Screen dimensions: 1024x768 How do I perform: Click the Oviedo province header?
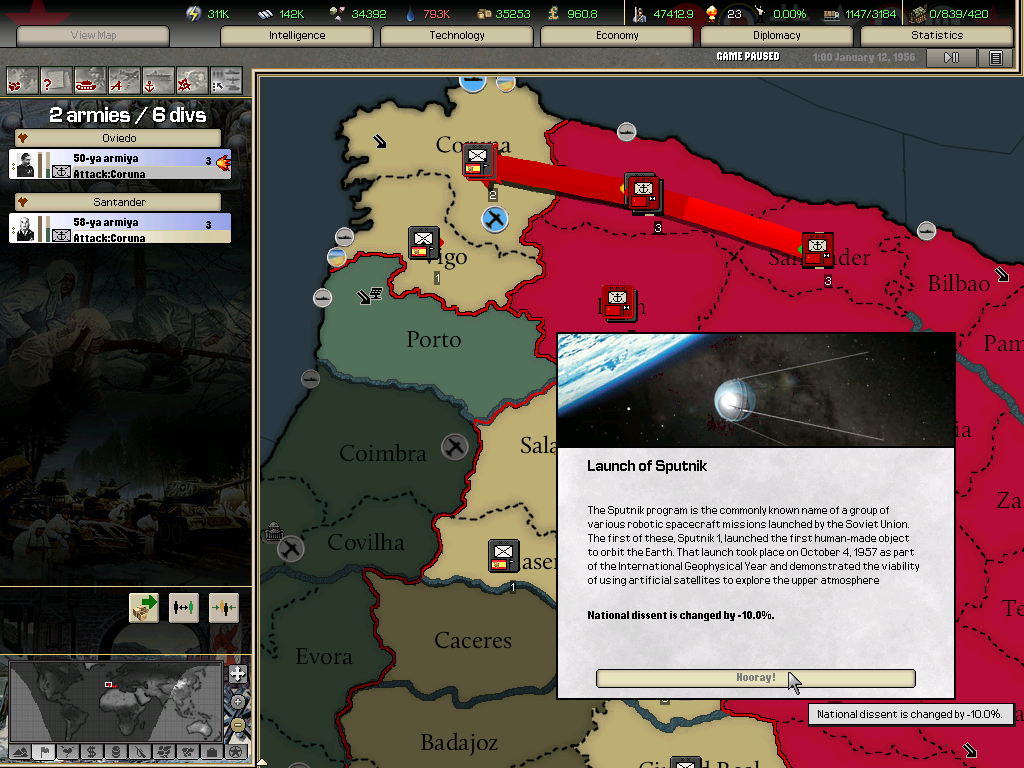pos(119,138)
